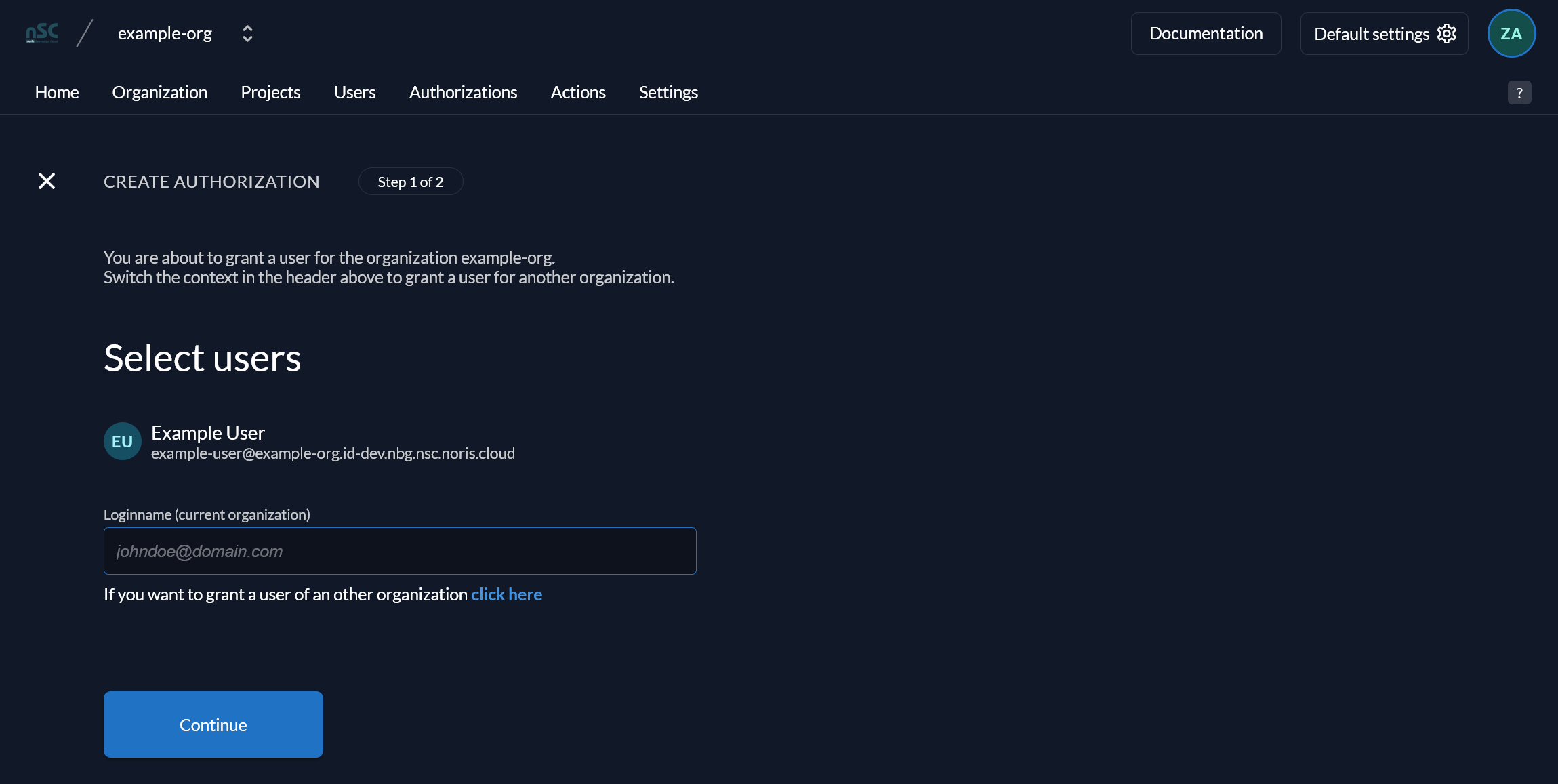Navigate to the Users tab
Viewport: 1558px width, 784px height.
tap(355, 92)
